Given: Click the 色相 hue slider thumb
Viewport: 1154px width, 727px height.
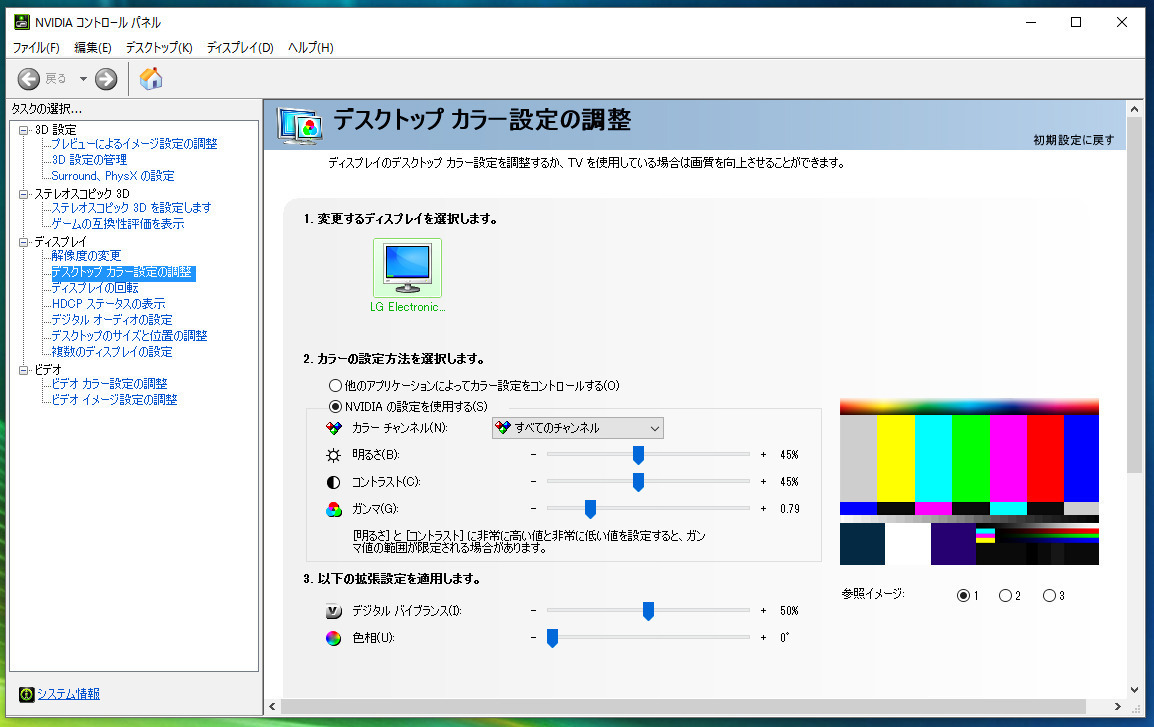Looking at the screenshot, I should pos(552,637).
